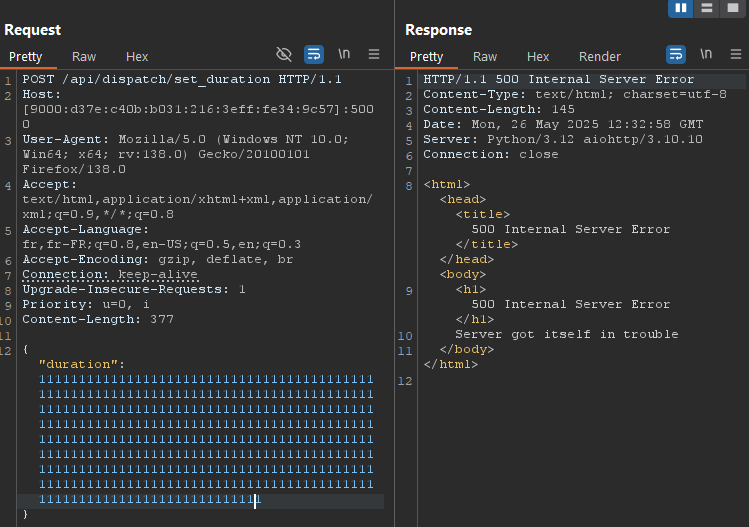749x527 pixels.
Task: Place cursor in last line of duration value
Action: [x=150, y=499]
